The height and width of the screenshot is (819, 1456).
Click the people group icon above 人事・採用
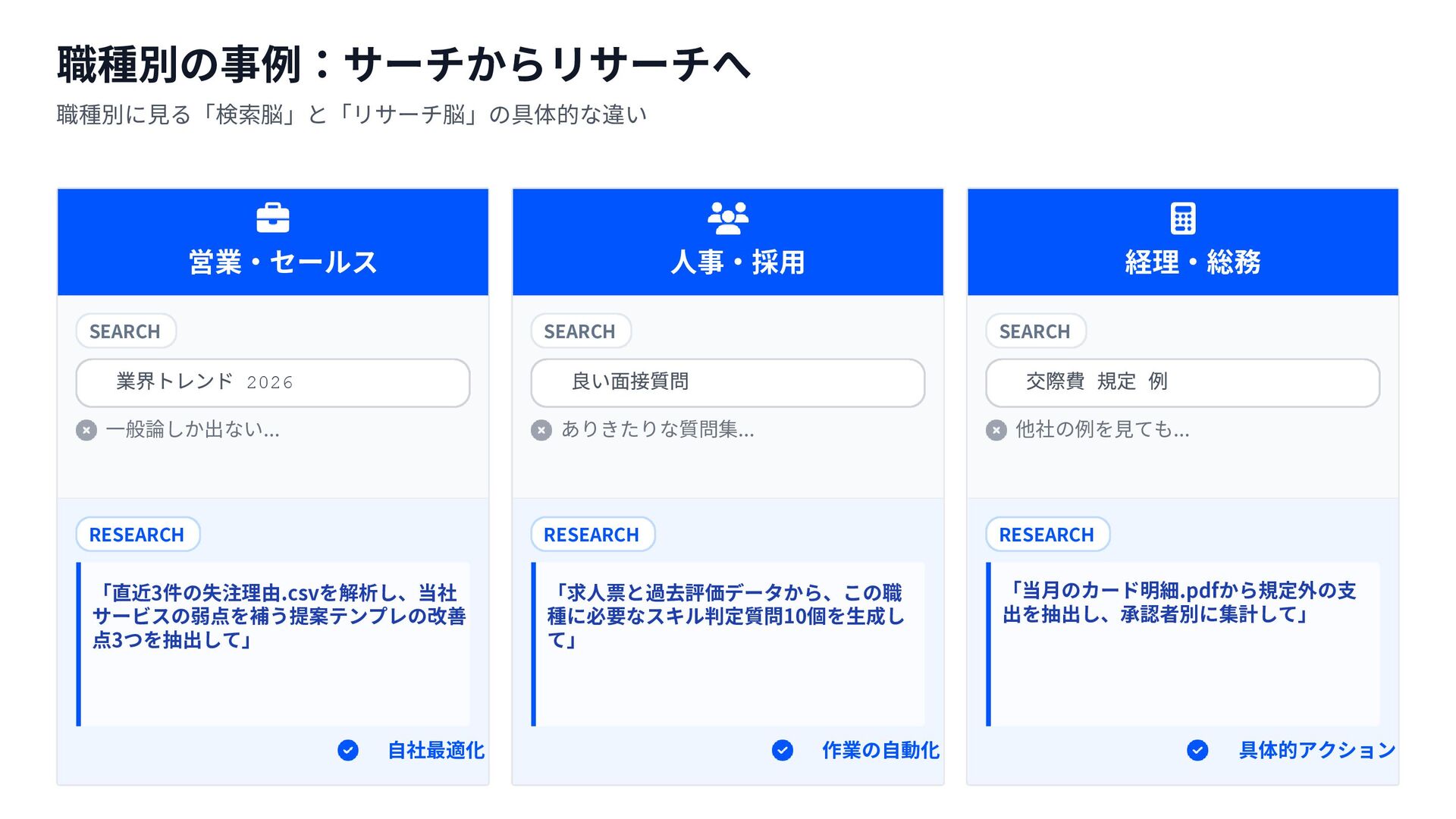(728, 218)
